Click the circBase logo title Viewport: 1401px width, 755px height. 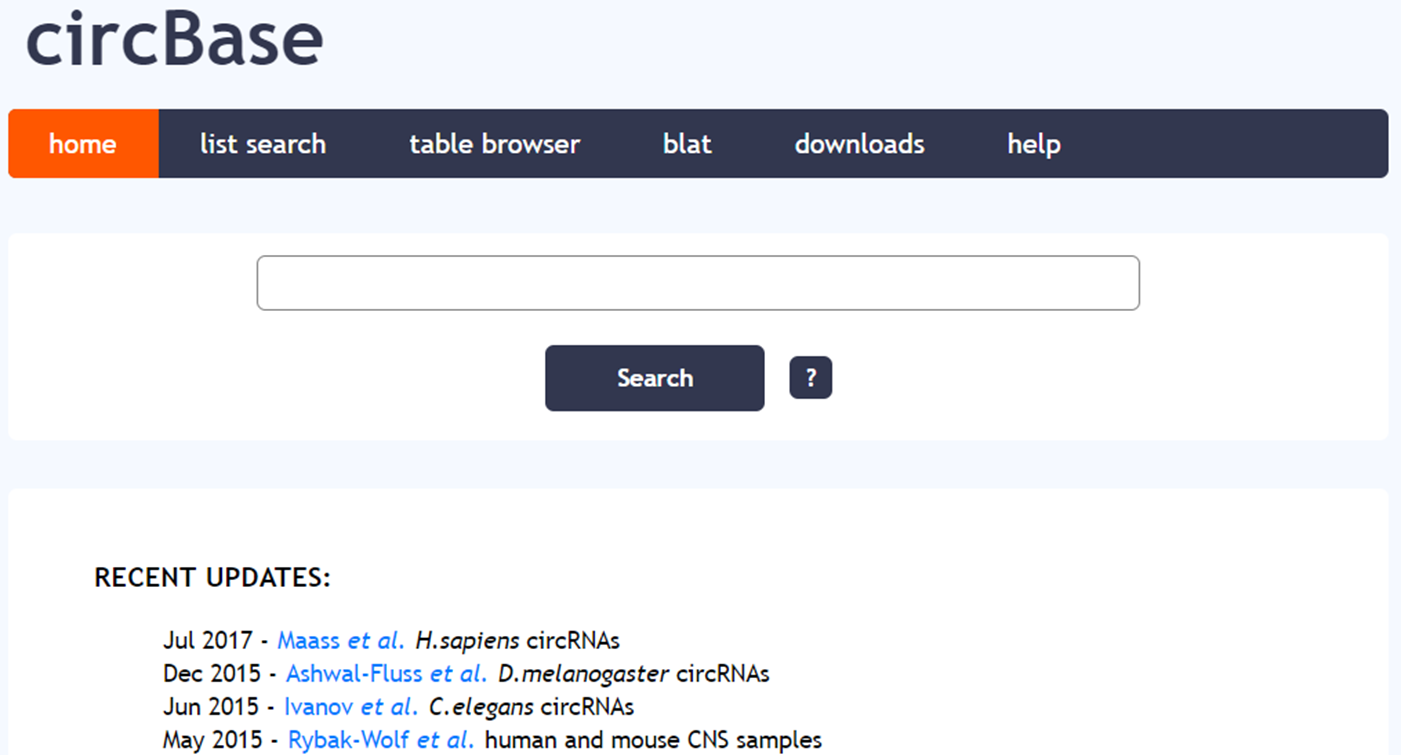click(174, 40)
